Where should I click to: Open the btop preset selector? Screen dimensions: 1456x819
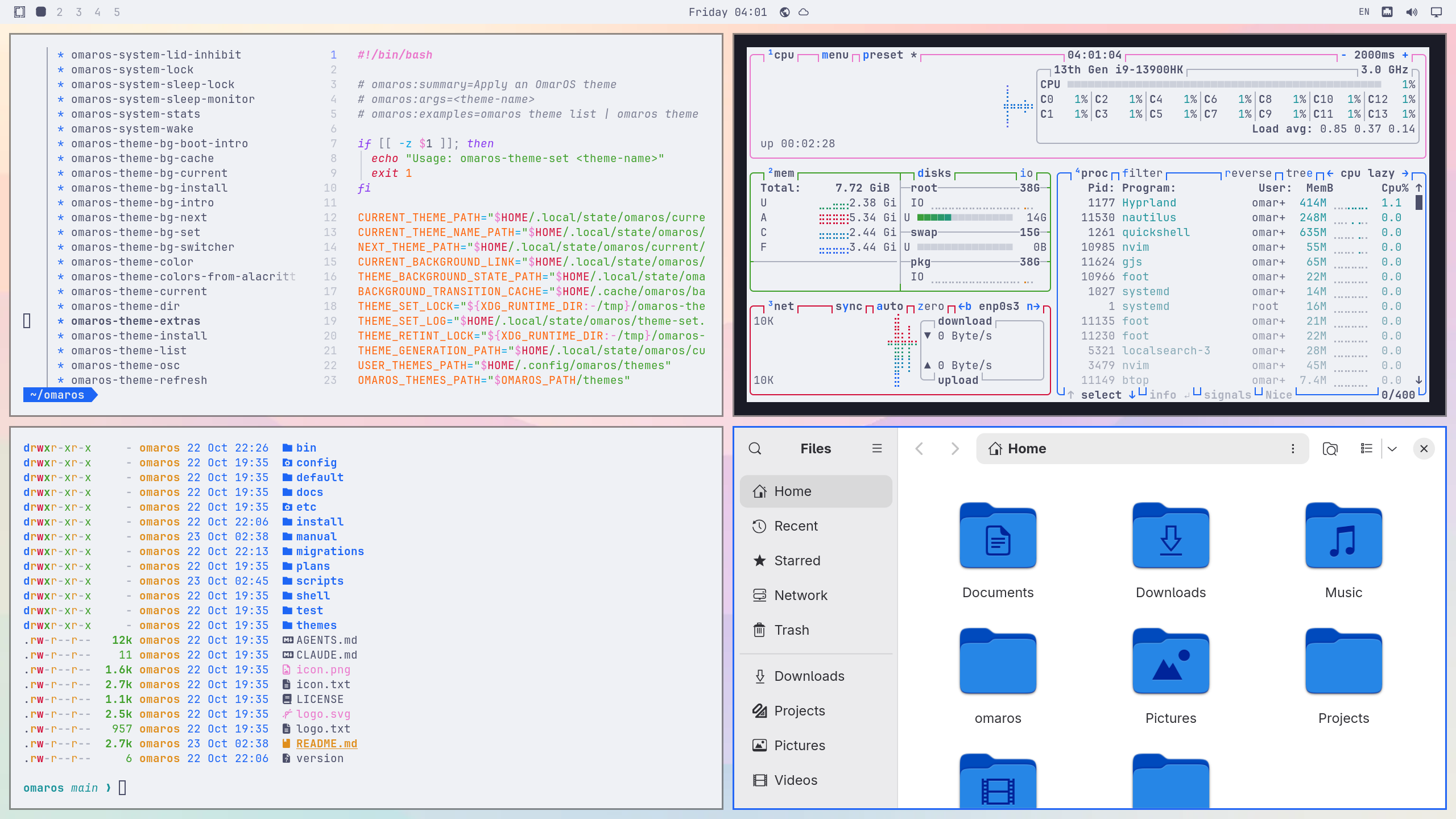[883, 55]
